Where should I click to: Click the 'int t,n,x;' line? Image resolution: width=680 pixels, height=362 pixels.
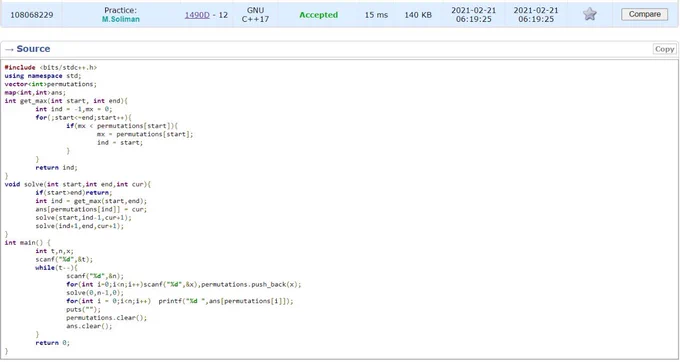coord(55,251)
